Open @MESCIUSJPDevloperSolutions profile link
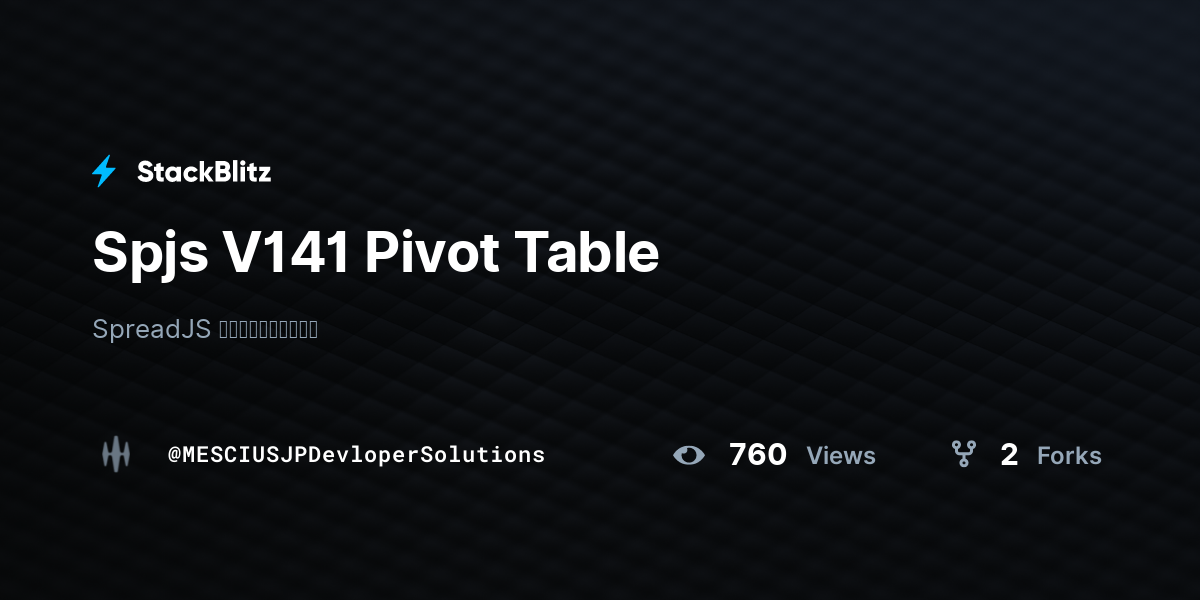This screenshot has width=1200, height=600. pos(357,455)
